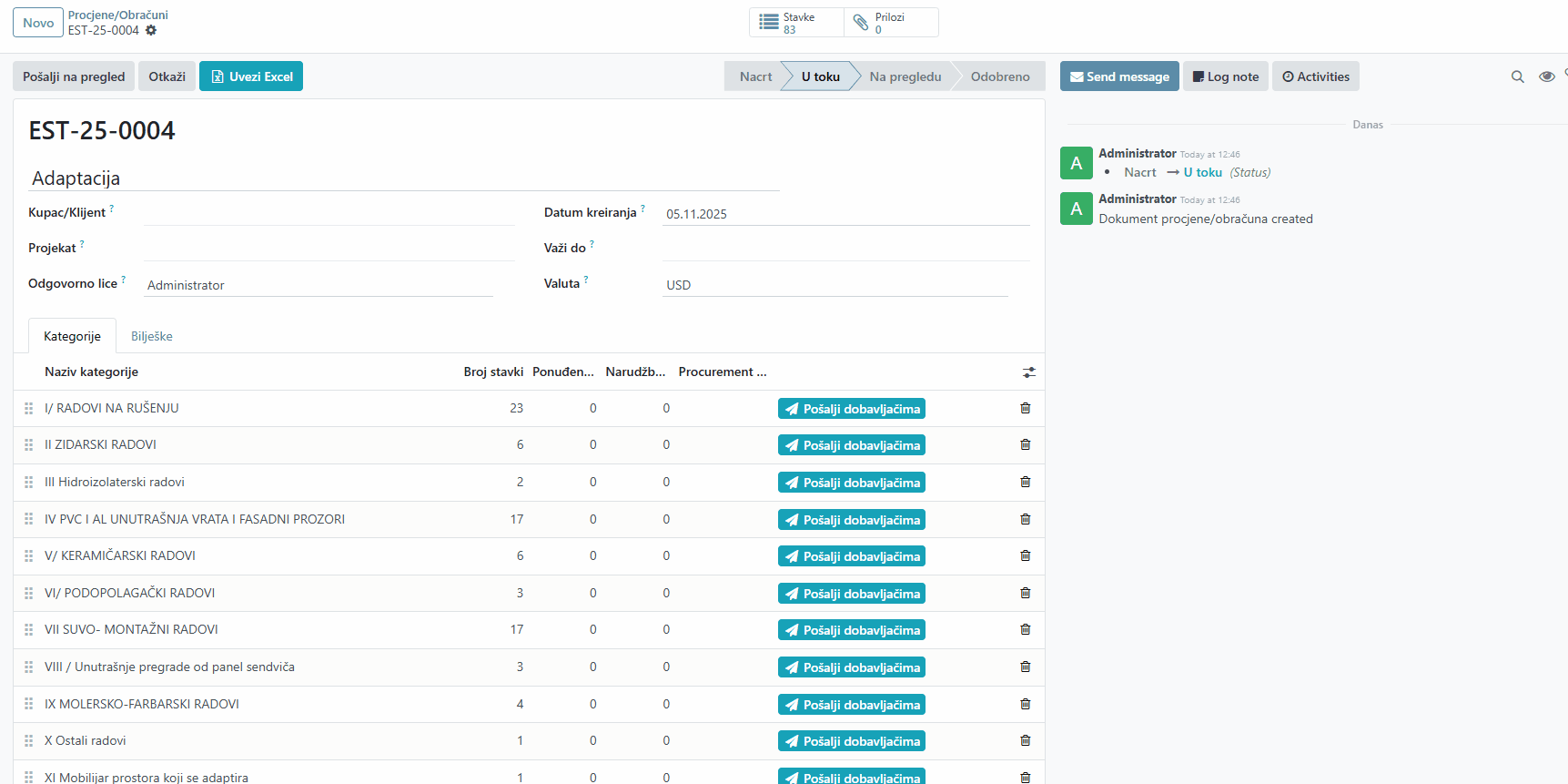Delete the I/ RADOVI NA RUŠENJU row
Viewport: 1568px width, 784px height.
(1025, 409)
